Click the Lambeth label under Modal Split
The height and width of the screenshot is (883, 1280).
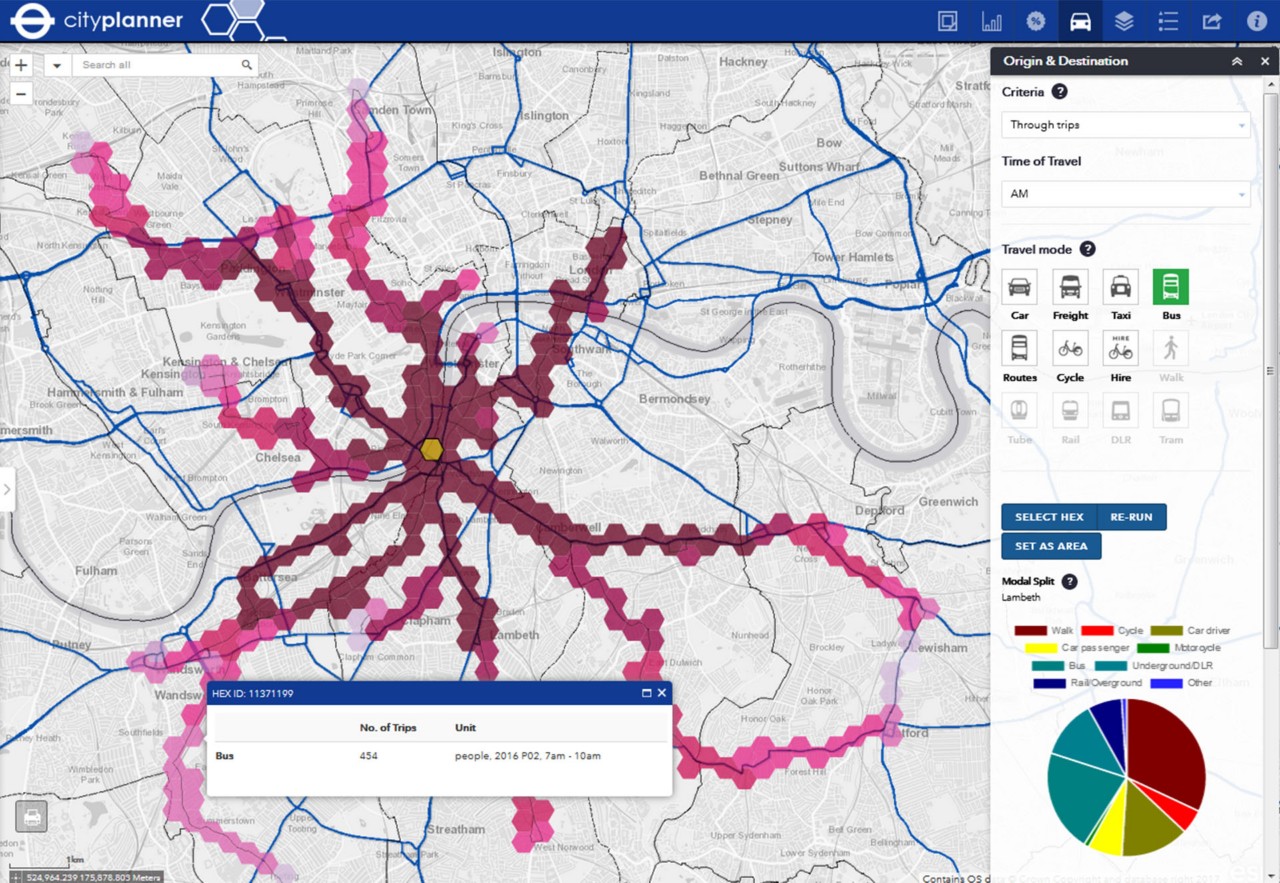[1021, 598]
